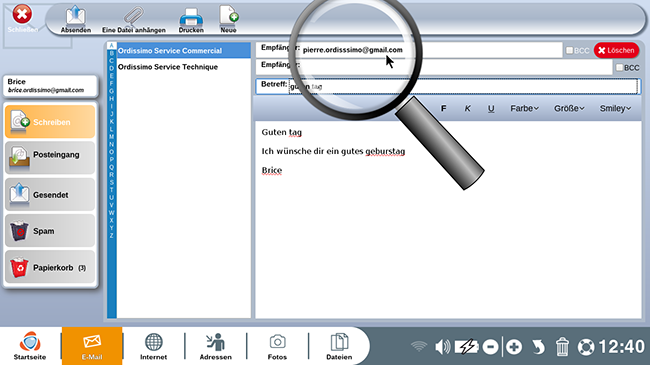Jump to letter B in contact index
Image resolution: width=650 pixels, height=365 pixels.
click(112, 53)
